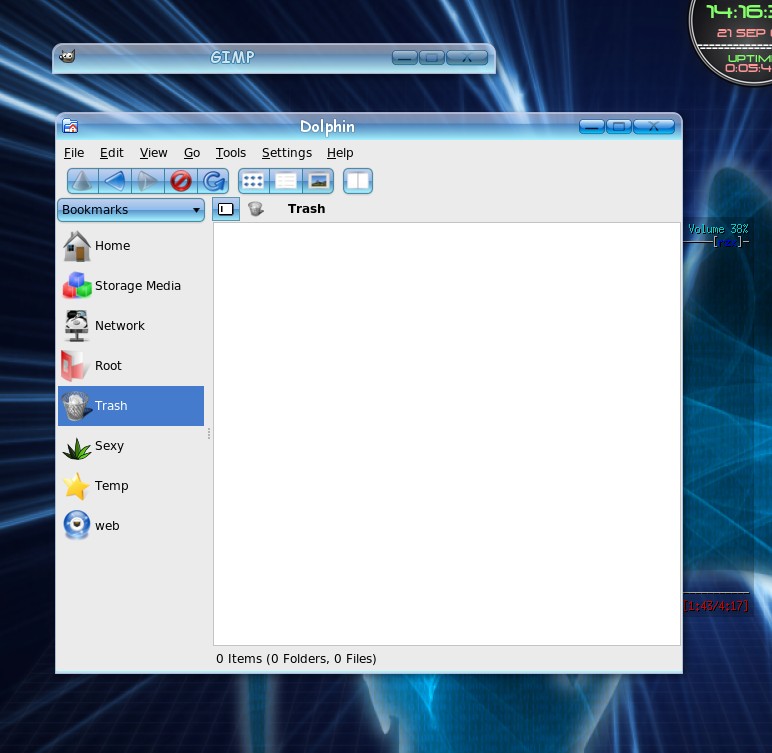Image resolution: width=772 pixels, height=753 pixels.
Task: Open the Settings menu
Action: coord(287,153)
